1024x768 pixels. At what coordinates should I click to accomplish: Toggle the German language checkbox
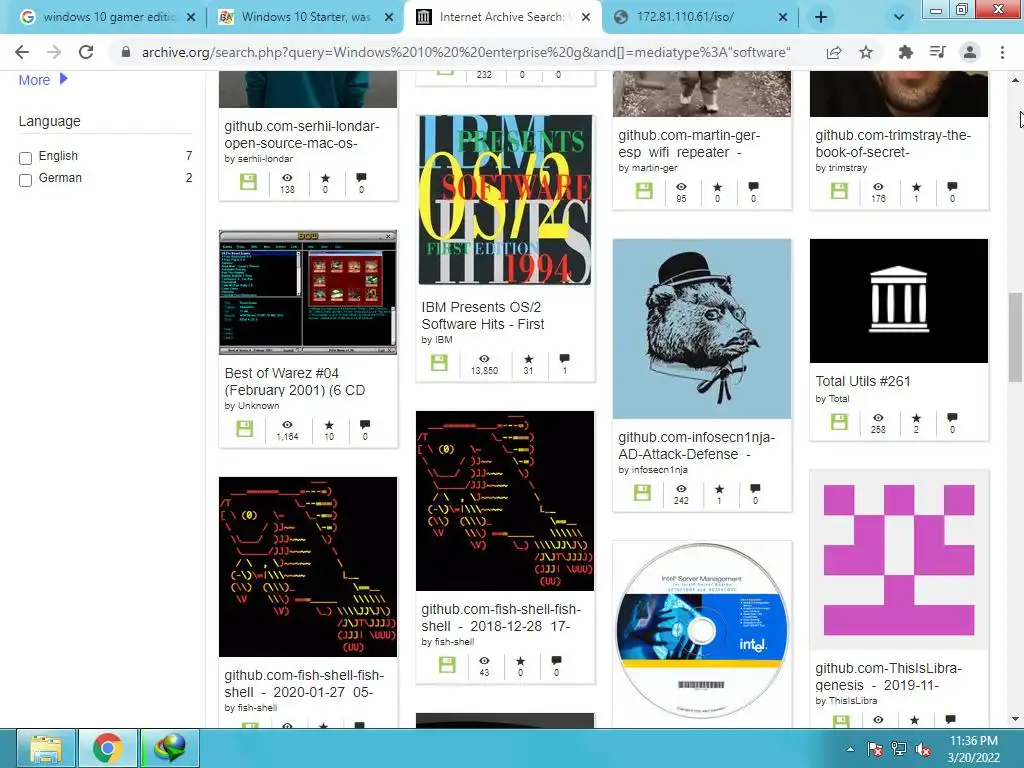pyautogui.click(x=25, y=180)
